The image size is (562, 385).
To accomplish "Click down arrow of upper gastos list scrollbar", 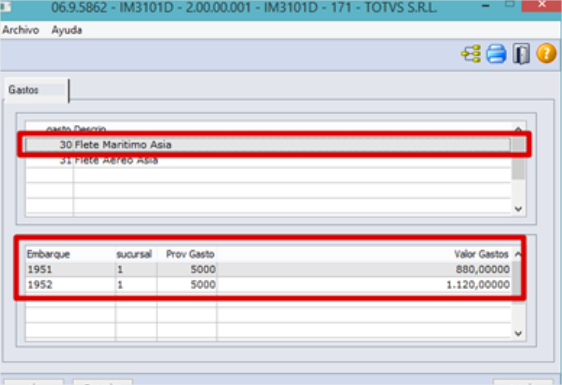I will pyautogui.click(x=518, y=209).
